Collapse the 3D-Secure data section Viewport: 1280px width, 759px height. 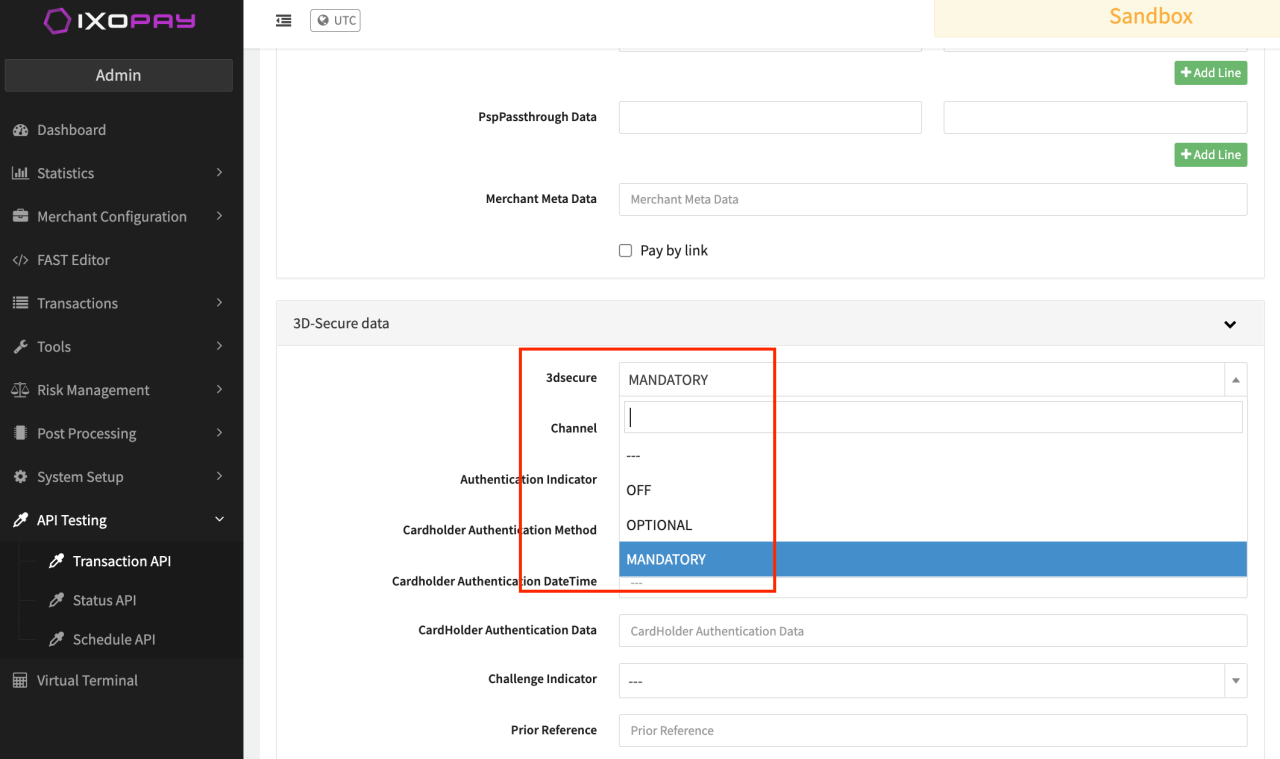(1230, 324)
